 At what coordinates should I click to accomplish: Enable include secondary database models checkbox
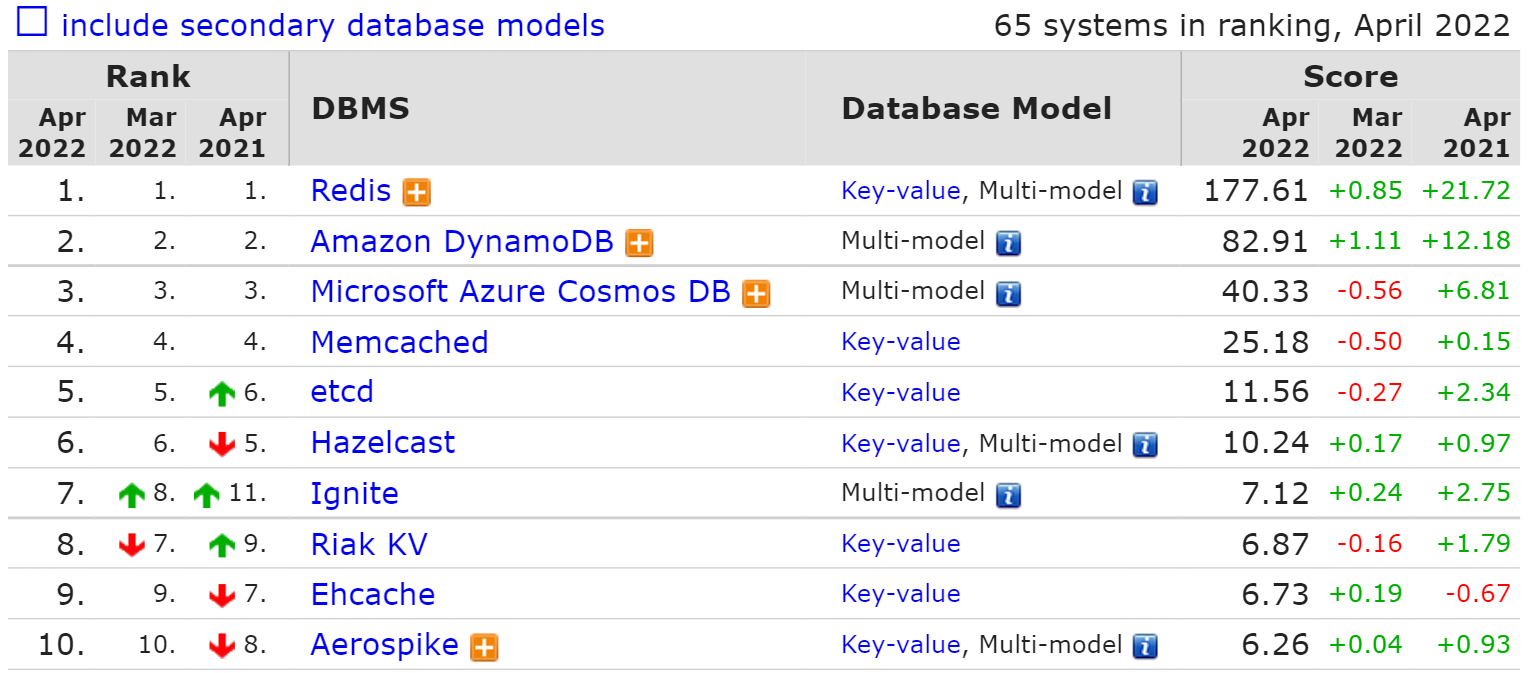(32, 22)
